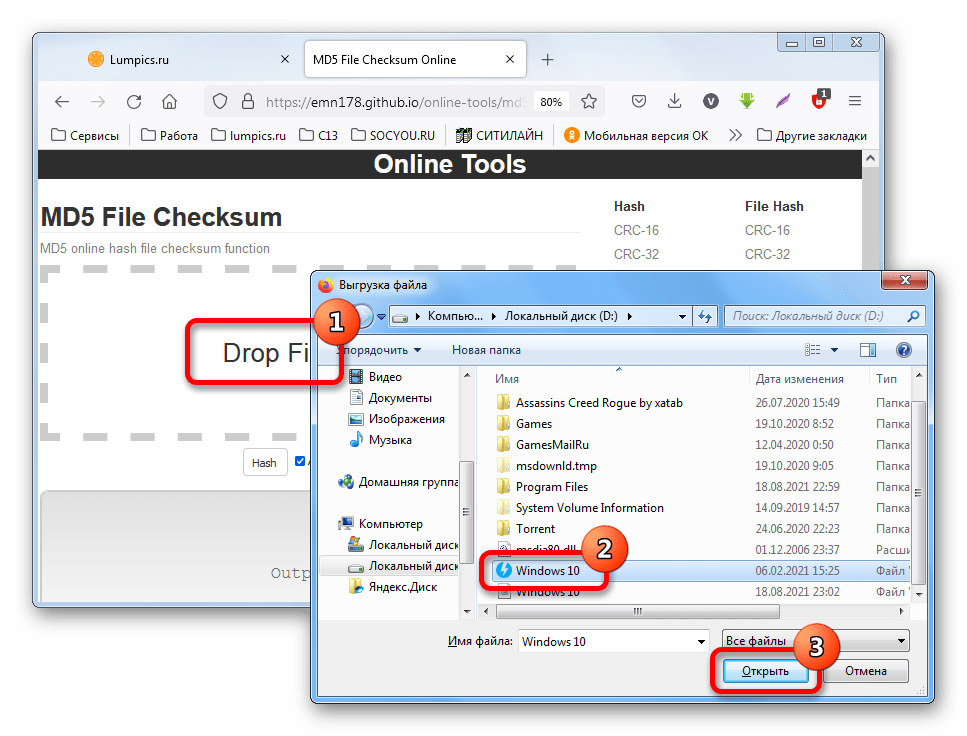
Task: Toggle the preview pane icon in dialog
Action: (x=868, y=350)
